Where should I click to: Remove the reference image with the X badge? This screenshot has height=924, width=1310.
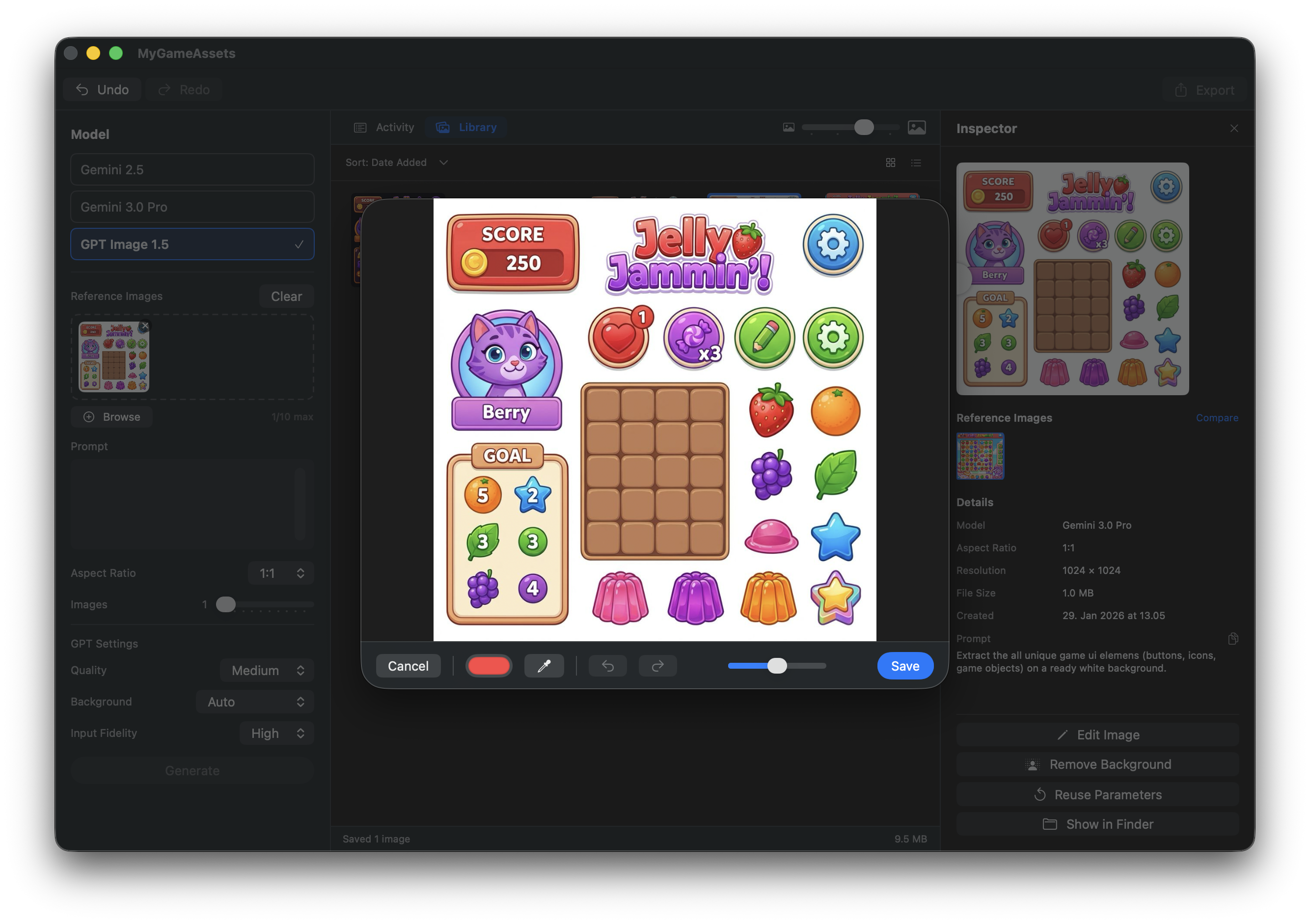(145, 326)
